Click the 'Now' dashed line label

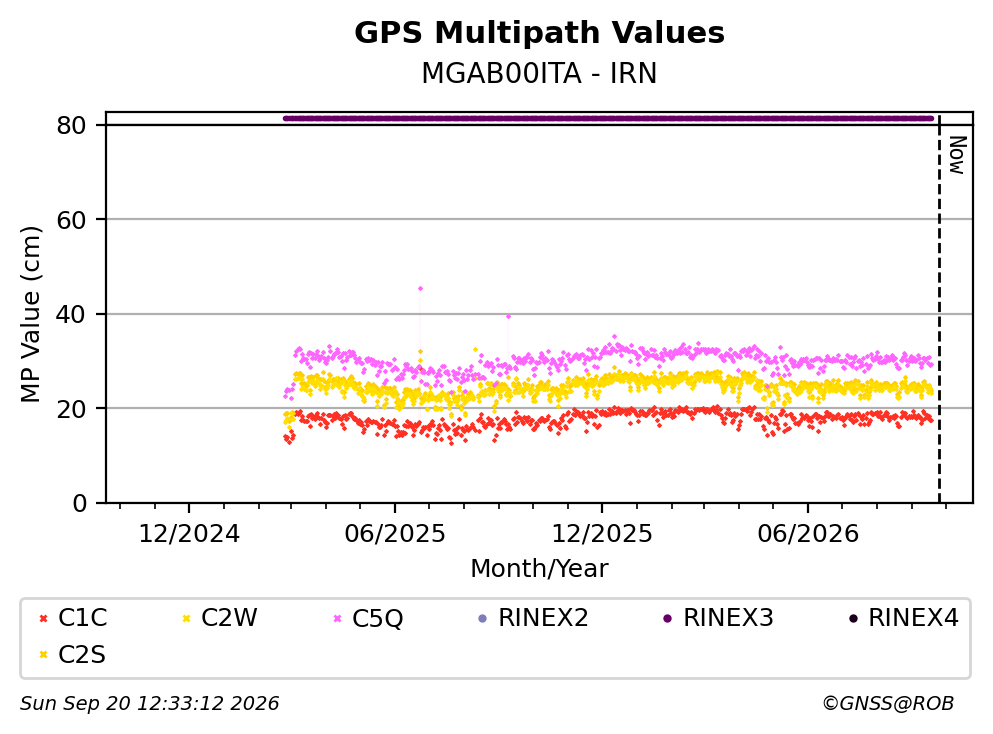957,155
